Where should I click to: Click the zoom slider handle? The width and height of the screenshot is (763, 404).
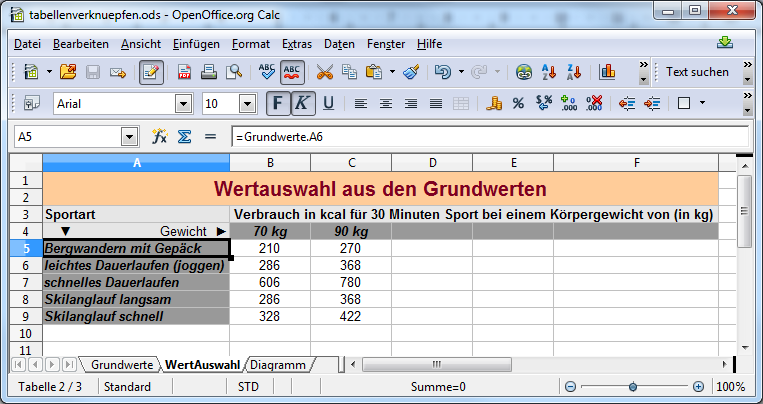click(632, 387)
